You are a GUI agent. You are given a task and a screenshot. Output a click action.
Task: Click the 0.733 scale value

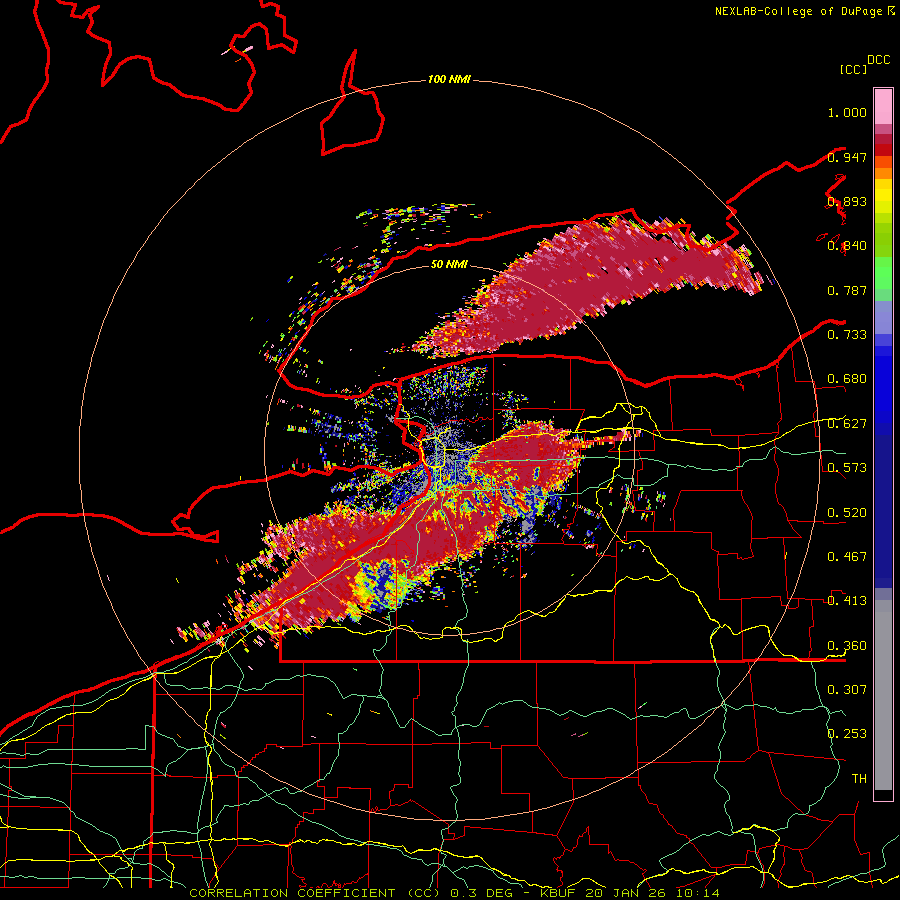pos(847,335)
